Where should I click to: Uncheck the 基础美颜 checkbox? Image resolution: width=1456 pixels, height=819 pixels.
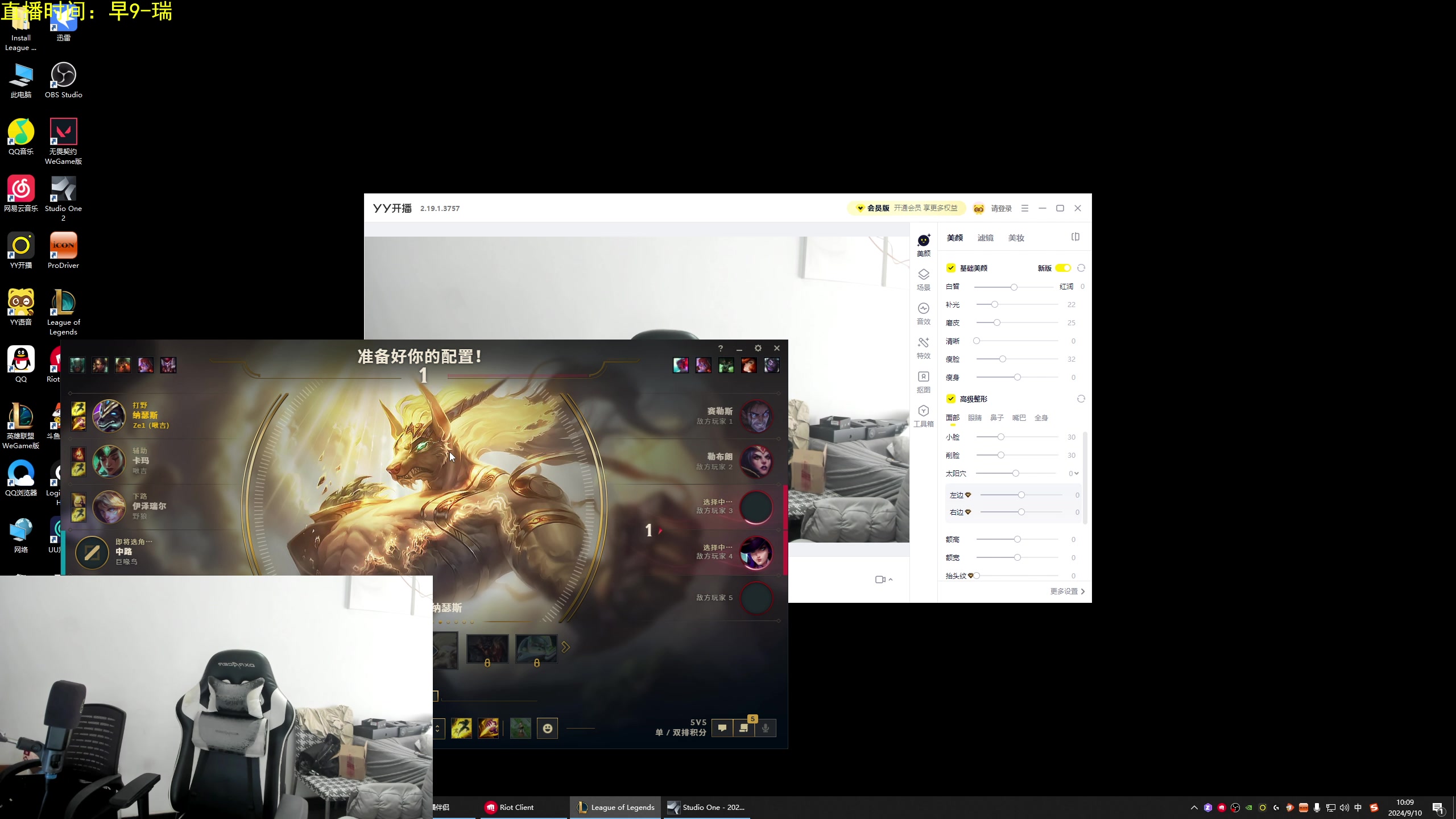951,268
